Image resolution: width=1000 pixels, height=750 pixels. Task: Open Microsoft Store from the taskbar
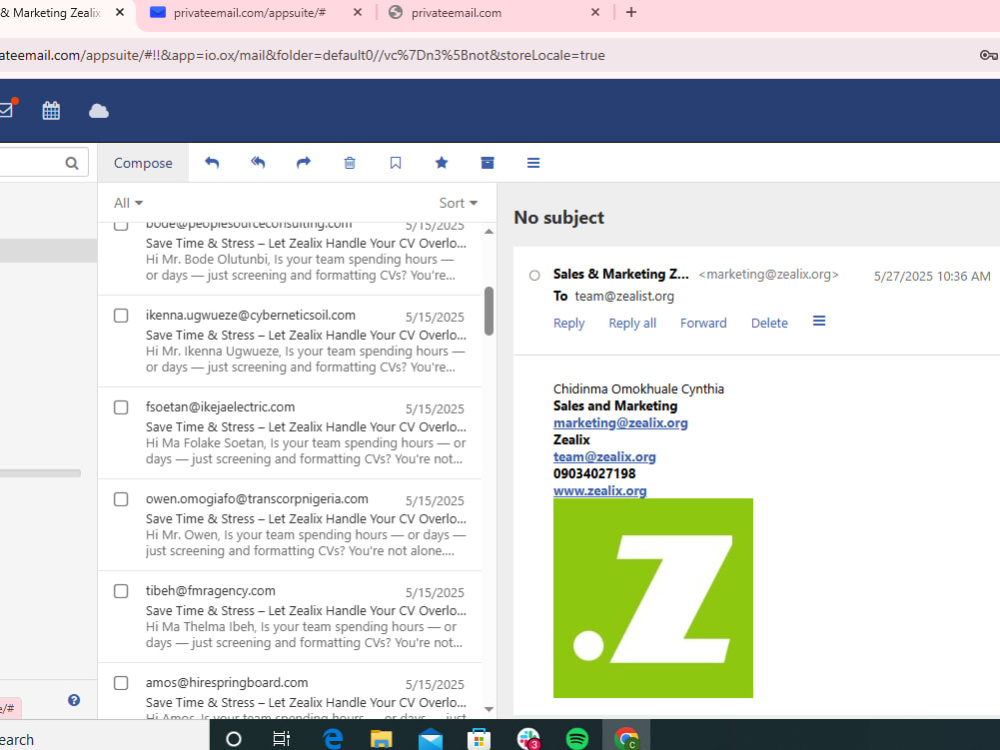pos(479,739)
